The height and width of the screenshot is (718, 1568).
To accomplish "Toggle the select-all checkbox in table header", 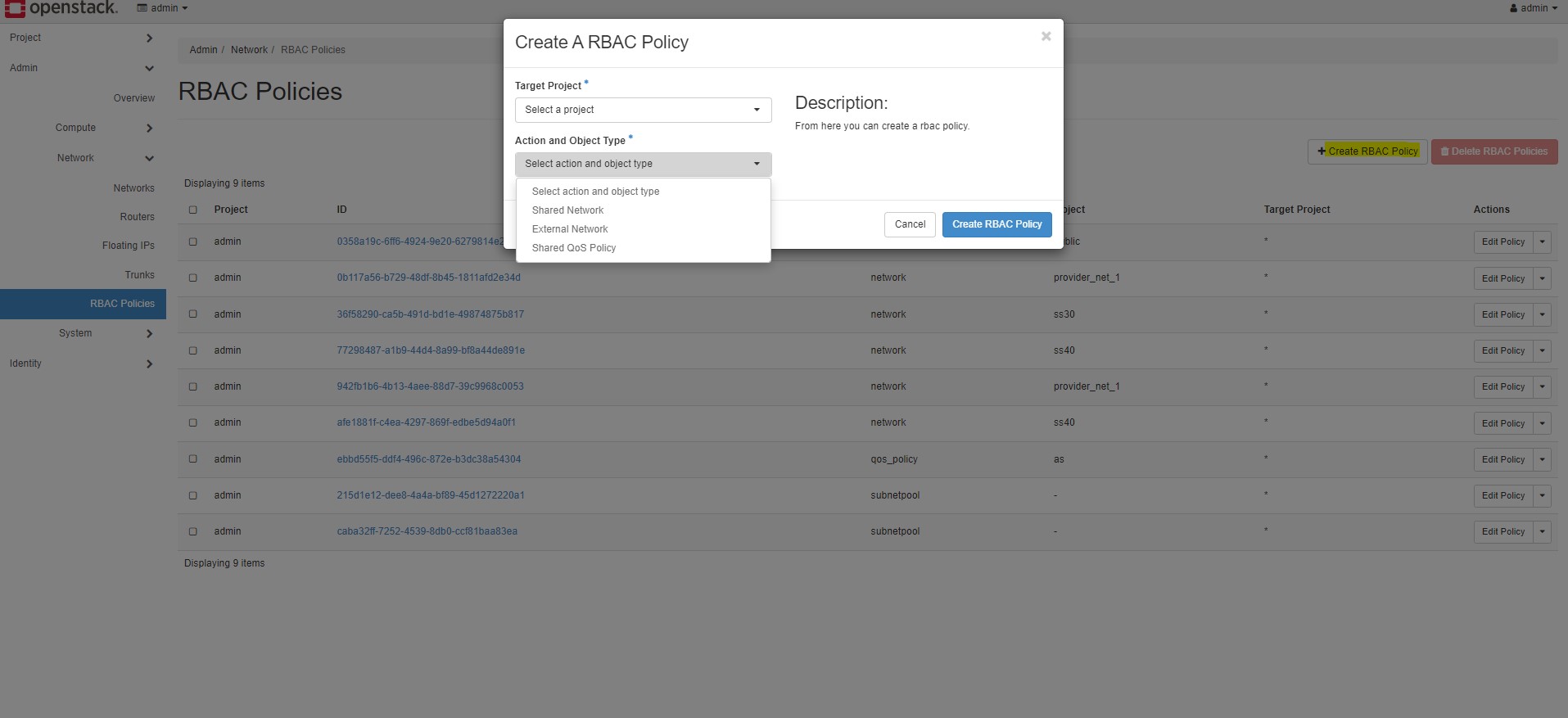I will point(193,210).
